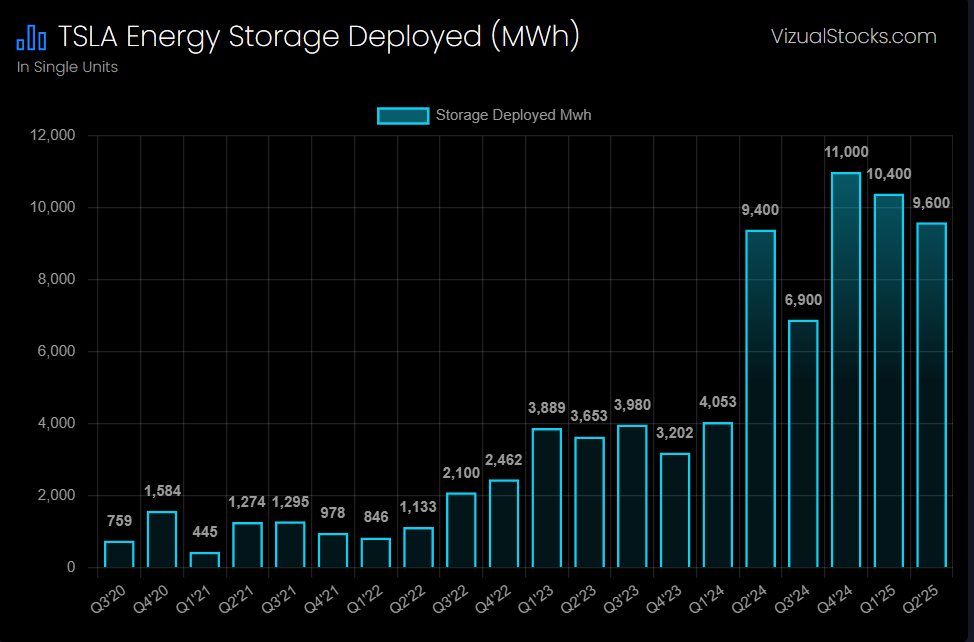Click the Q1'24 bar labeled 4,053
Screen dimensions: 974x642
[x=718, y=495]
